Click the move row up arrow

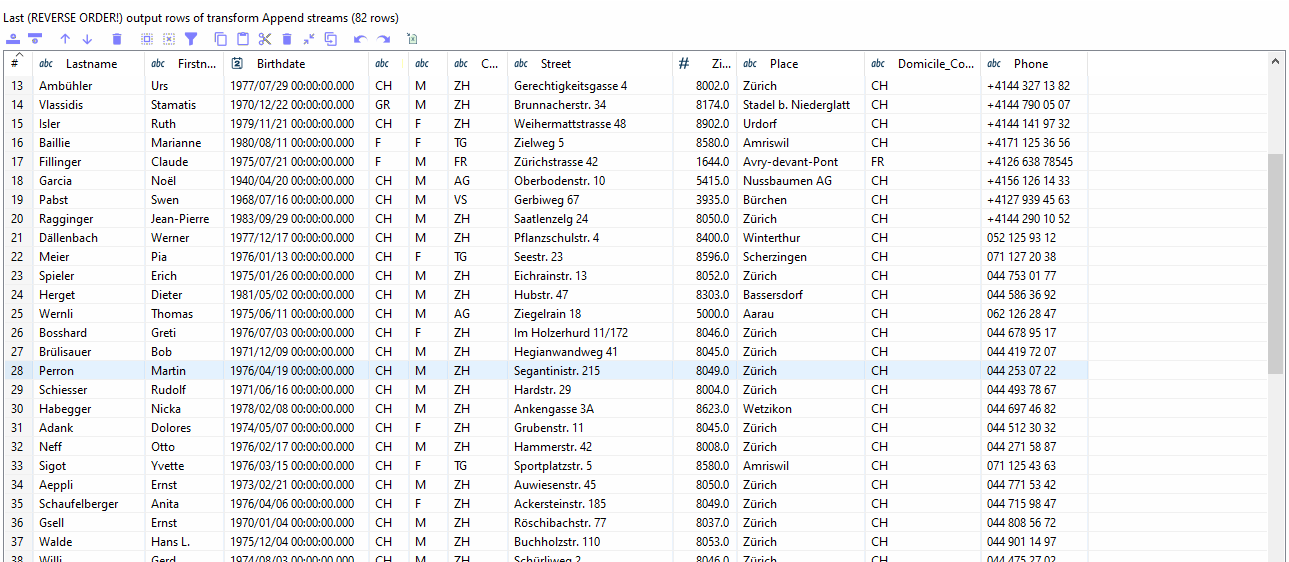pyautogui.click(x=65, y=39)
